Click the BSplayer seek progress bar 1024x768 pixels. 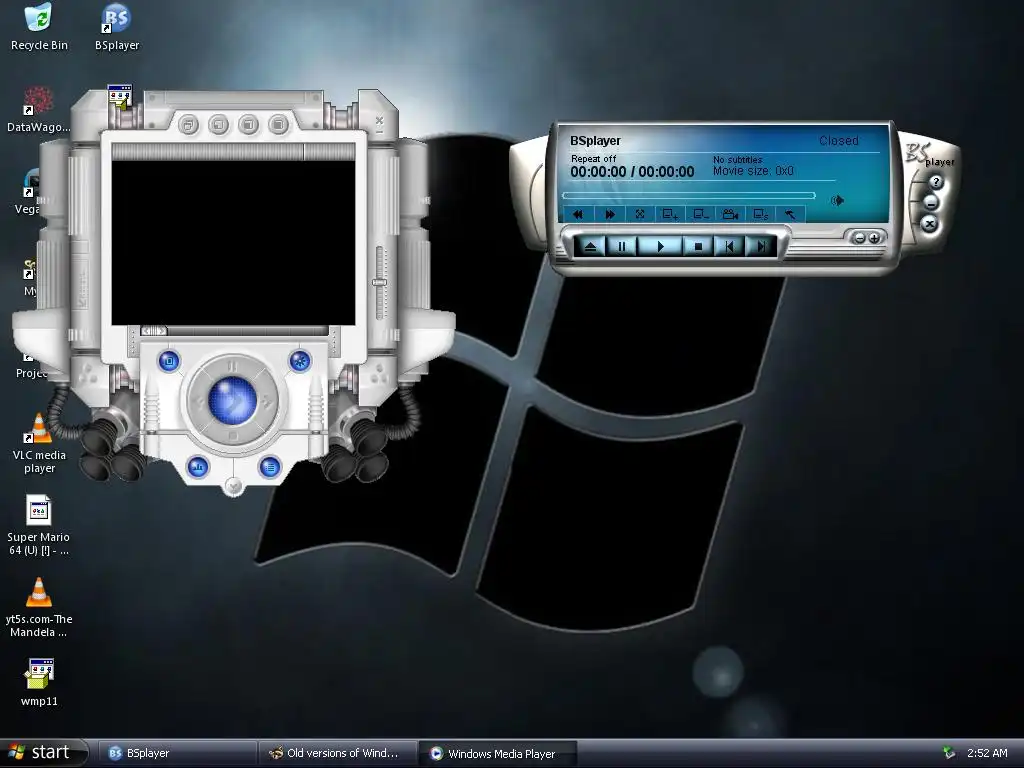tap(689, 195)
